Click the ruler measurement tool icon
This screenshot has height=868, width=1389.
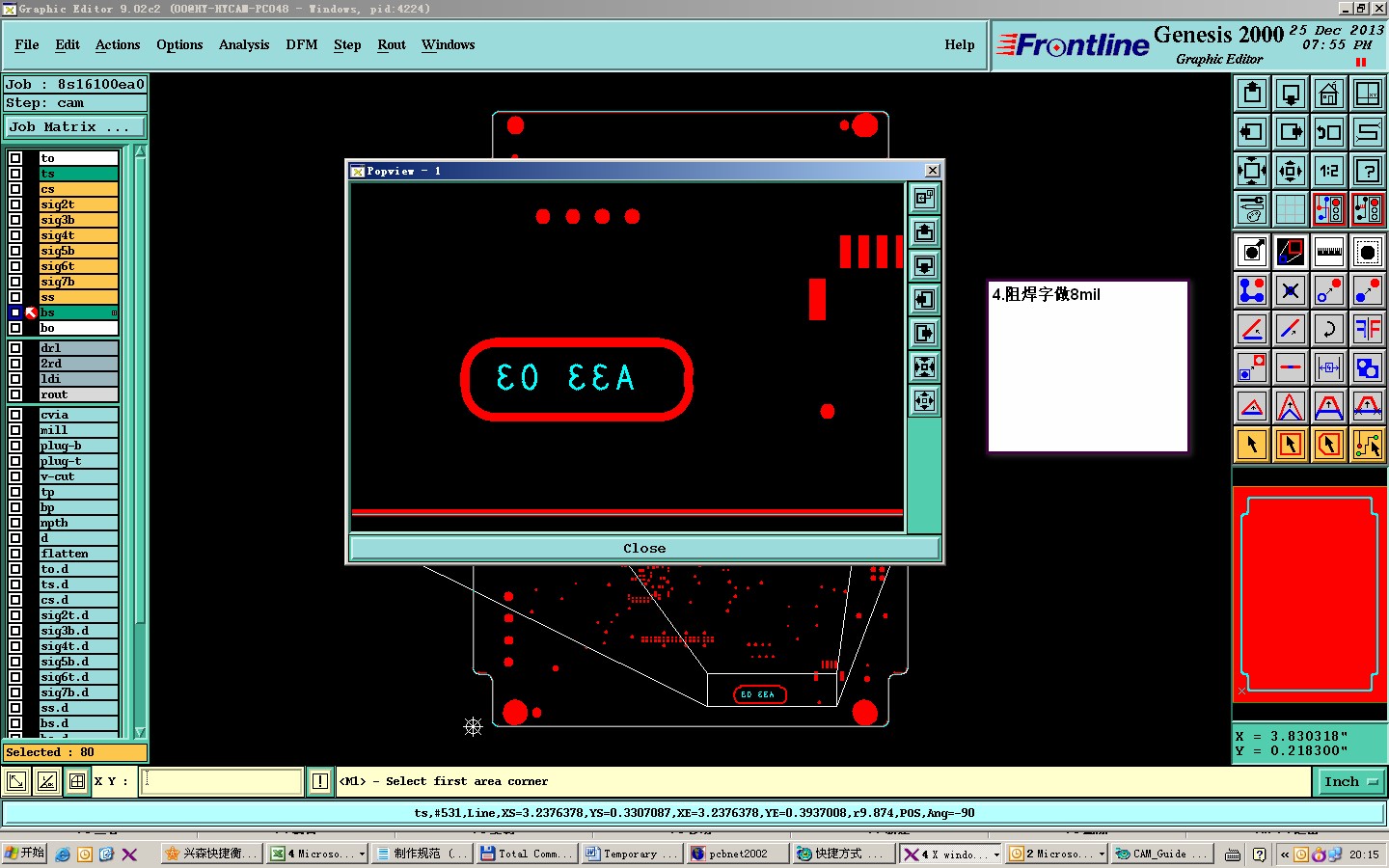1329,252
